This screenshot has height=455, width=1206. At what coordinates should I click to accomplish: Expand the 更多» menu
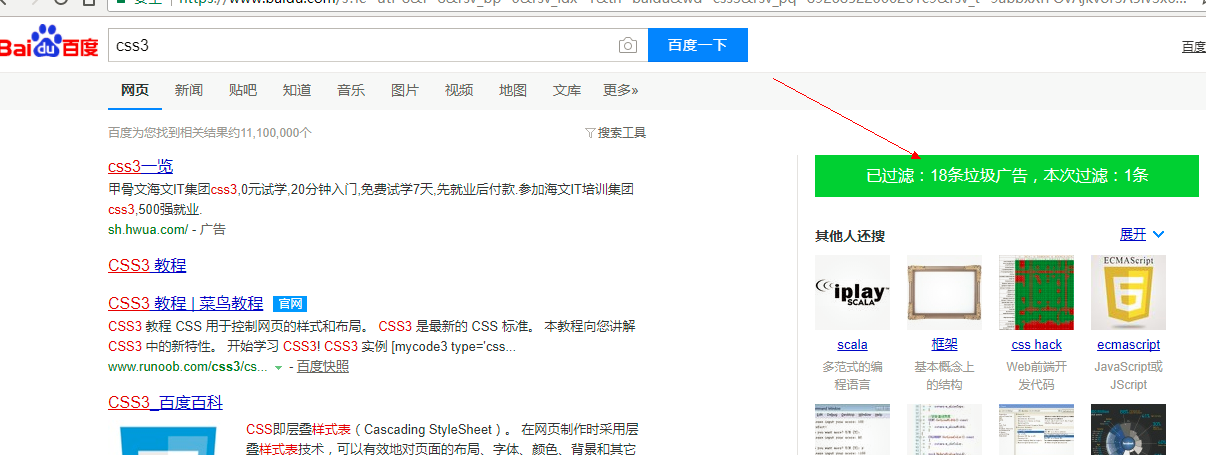tap(621, 90)
